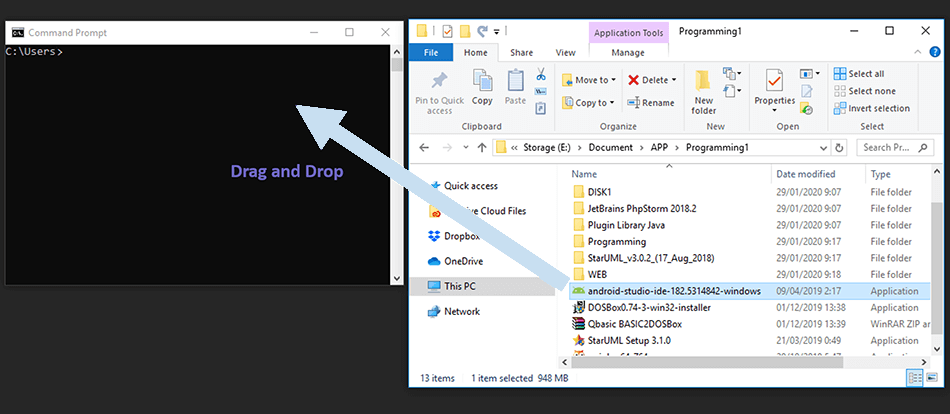The image size is (950, 414).
Task: Click the New folder icon in Quick Access Toolbar
Action: [465, 32]
